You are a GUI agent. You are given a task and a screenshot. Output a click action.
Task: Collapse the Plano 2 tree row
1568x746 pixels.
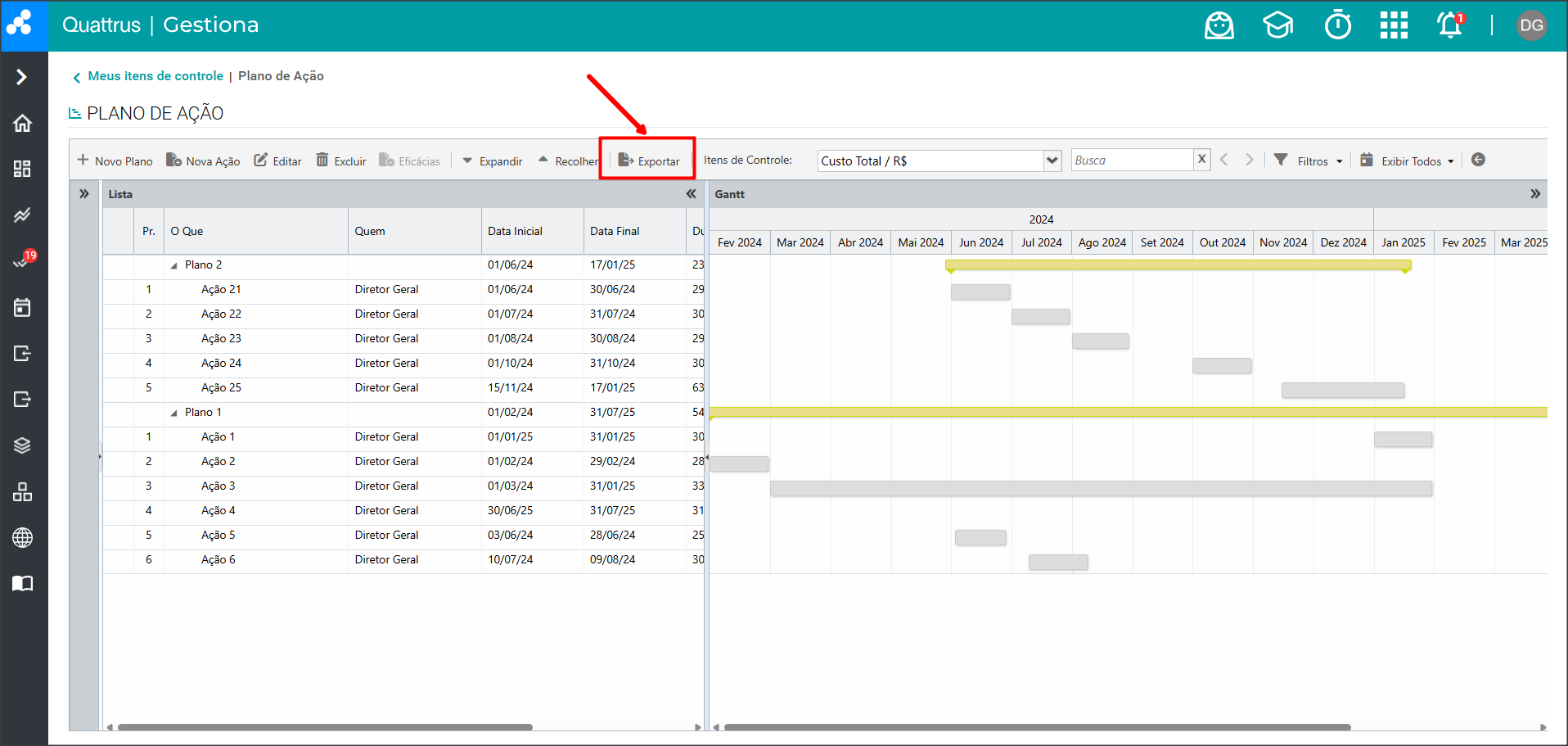coord(173,265)
